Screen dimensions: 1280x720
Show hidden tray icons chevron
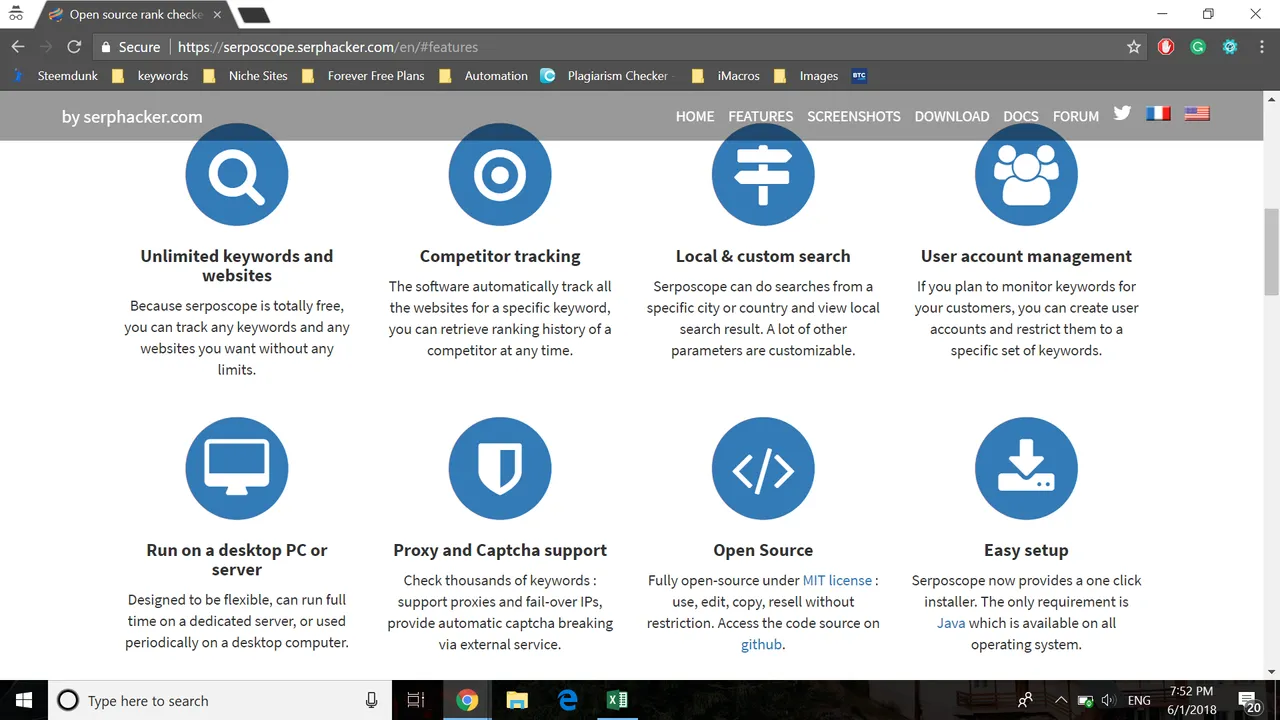(x=1061, y=700)
